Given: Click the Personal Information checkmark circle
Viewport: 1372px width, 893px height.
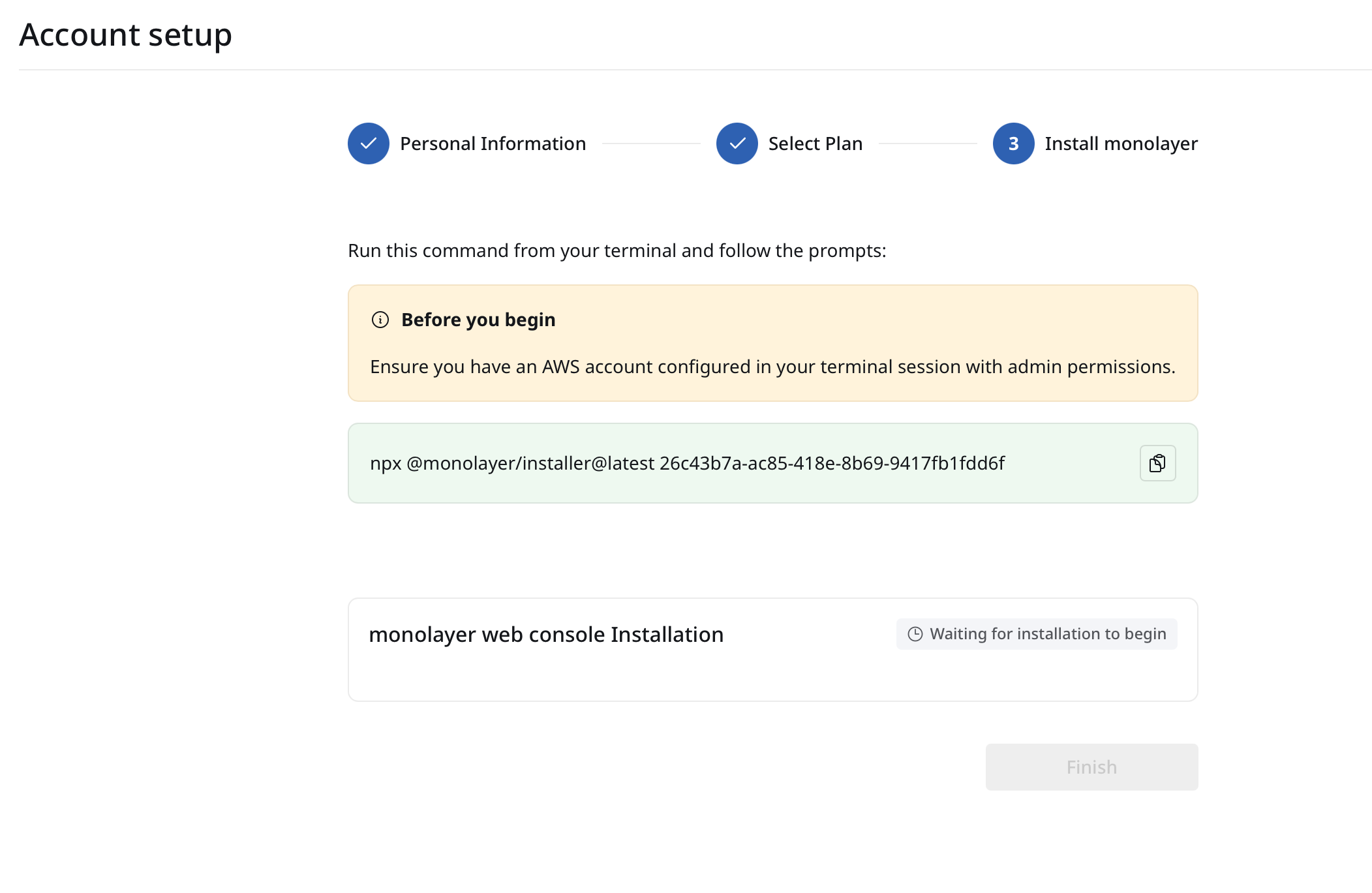Looking at the screenshot, I should 369,144.
